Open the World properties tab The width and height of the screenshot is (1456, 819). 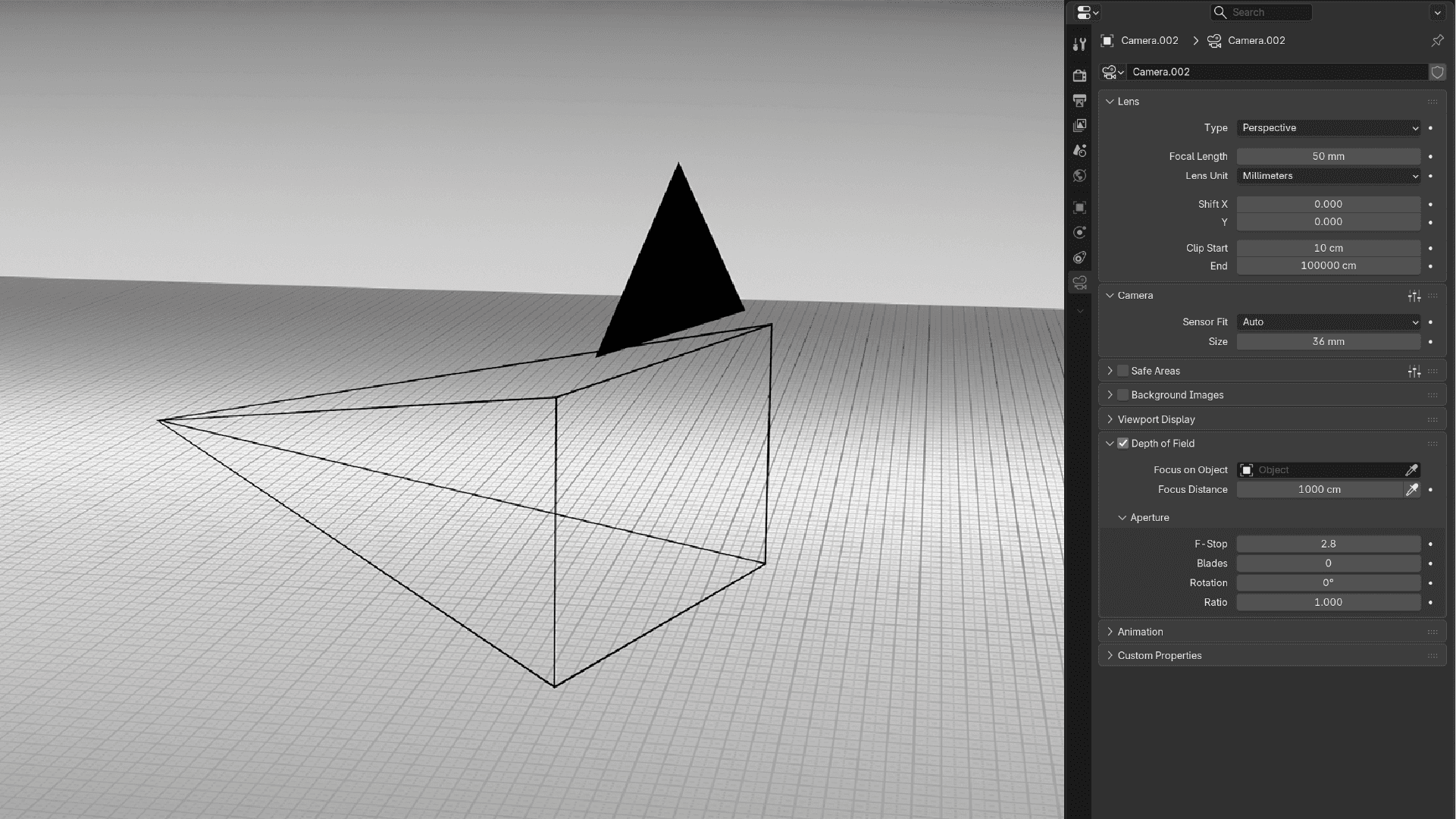click(x=1079, y=176)
